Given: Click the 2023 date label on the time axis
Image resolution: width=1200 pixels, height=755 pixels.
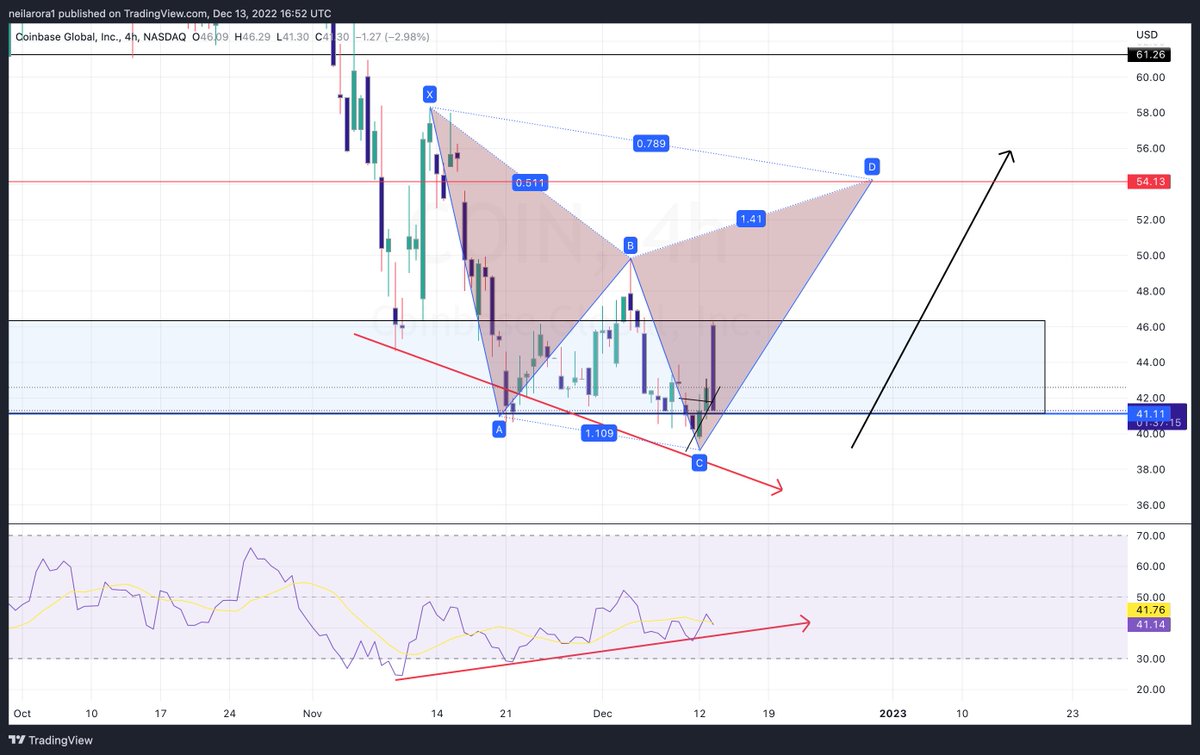Looking at the screenshot, I should point(892,713).
